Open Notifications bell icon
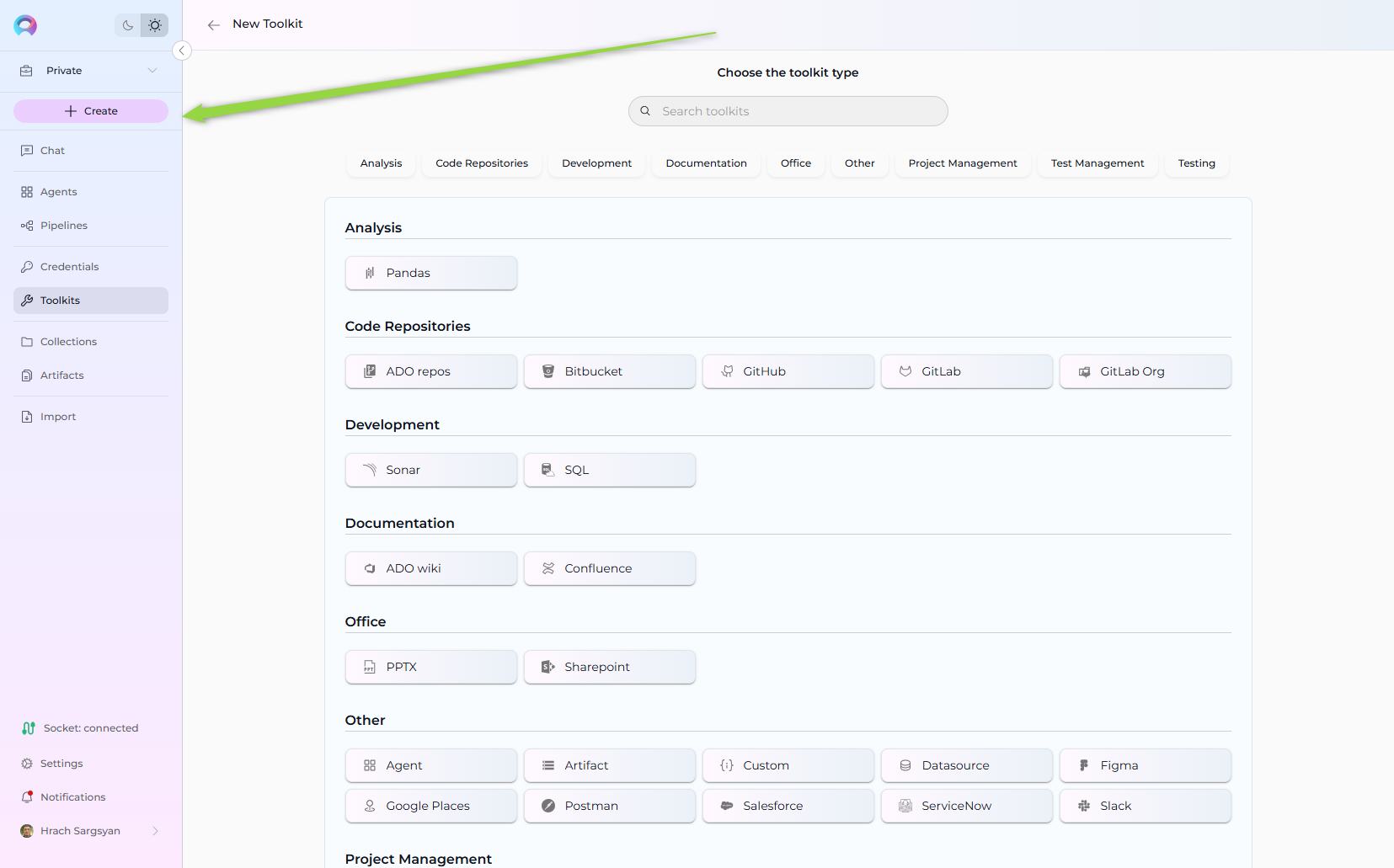The image size is (1394, 868). [x=27, y=797]
